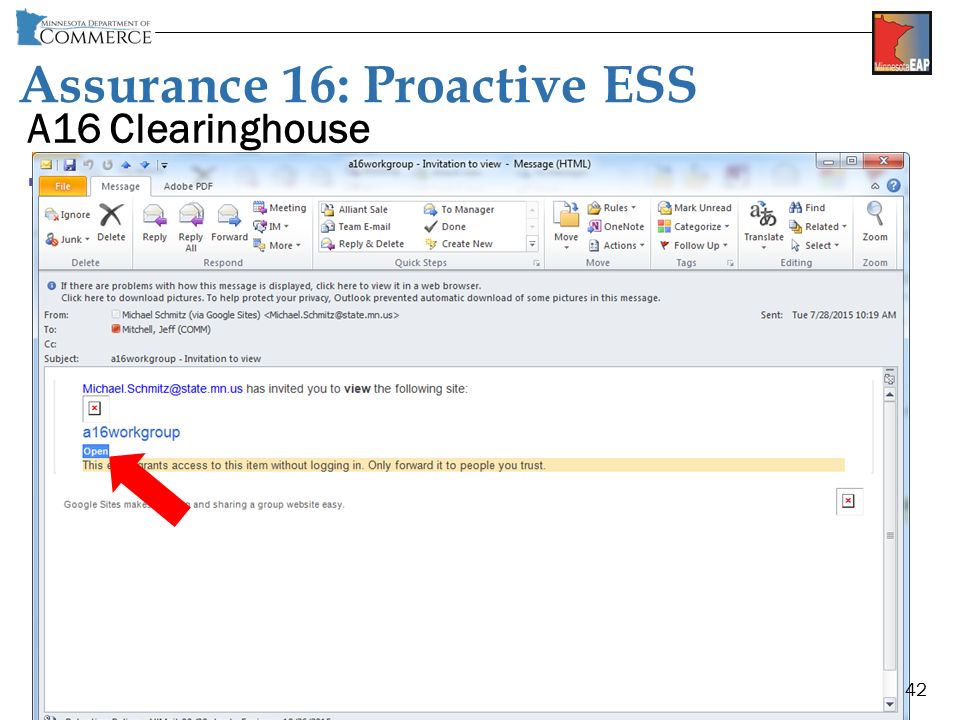
Task: Click the message vertical scrollbar thumb
Action: [x=890, y=536]
